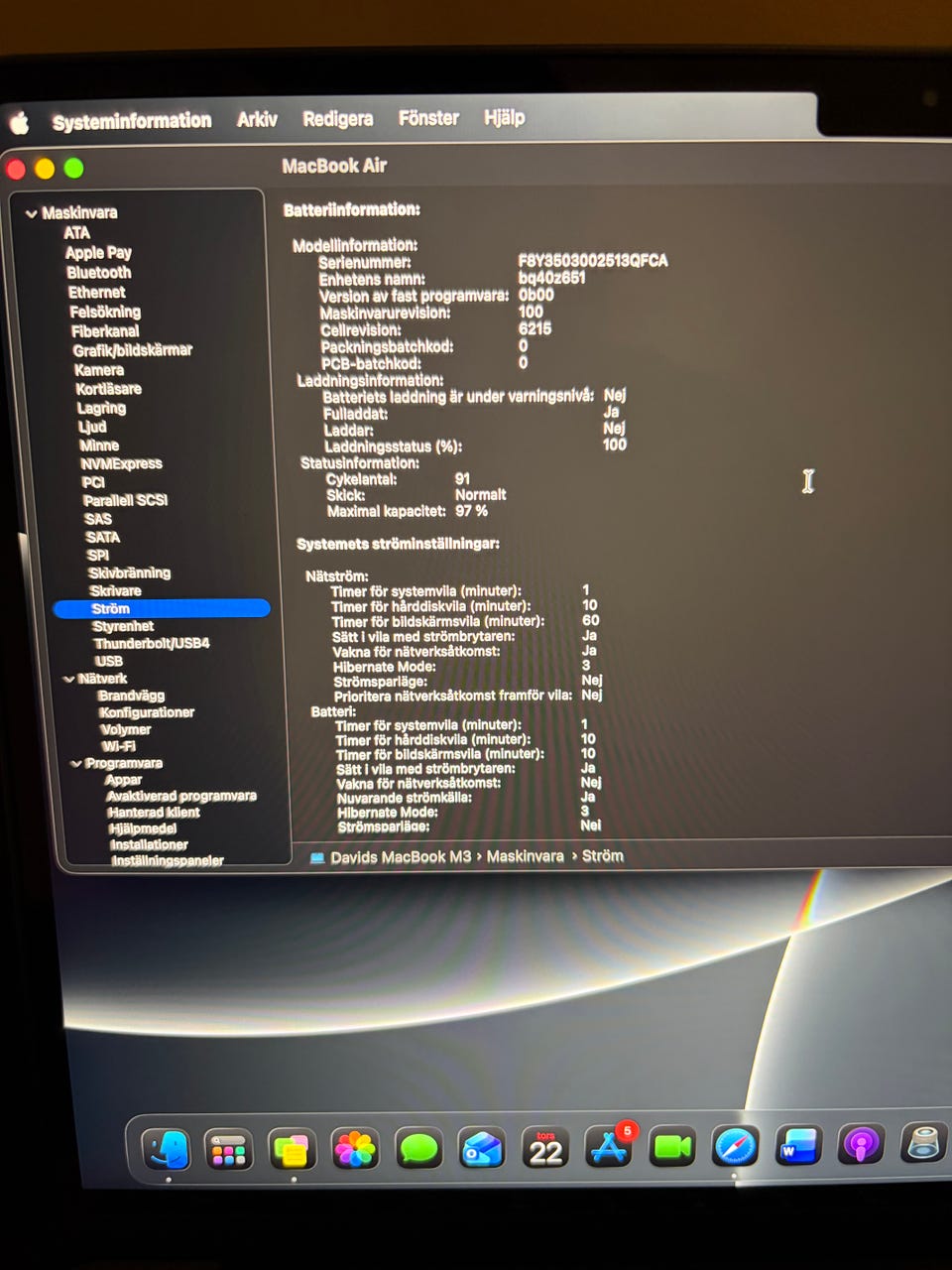Select Kortläsare in the sidebar
952x1270 pixels.
pyautogui.click(x=108, y=389)
